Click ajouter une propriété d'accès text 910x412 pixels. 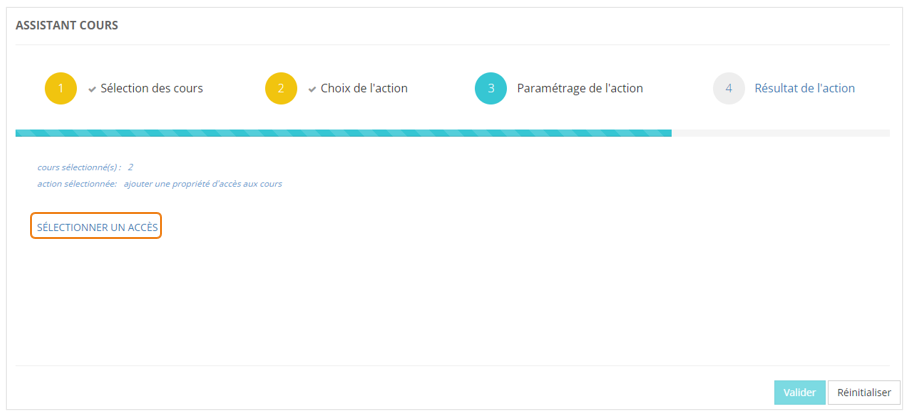[x=203, y=184]
